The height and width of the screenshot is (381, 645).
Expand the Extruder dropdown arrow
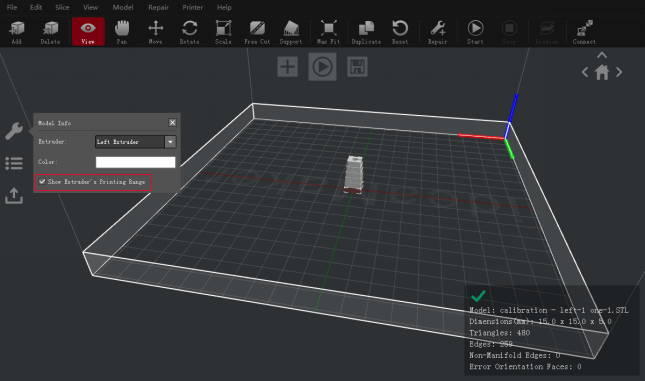[x=170, y=142]
